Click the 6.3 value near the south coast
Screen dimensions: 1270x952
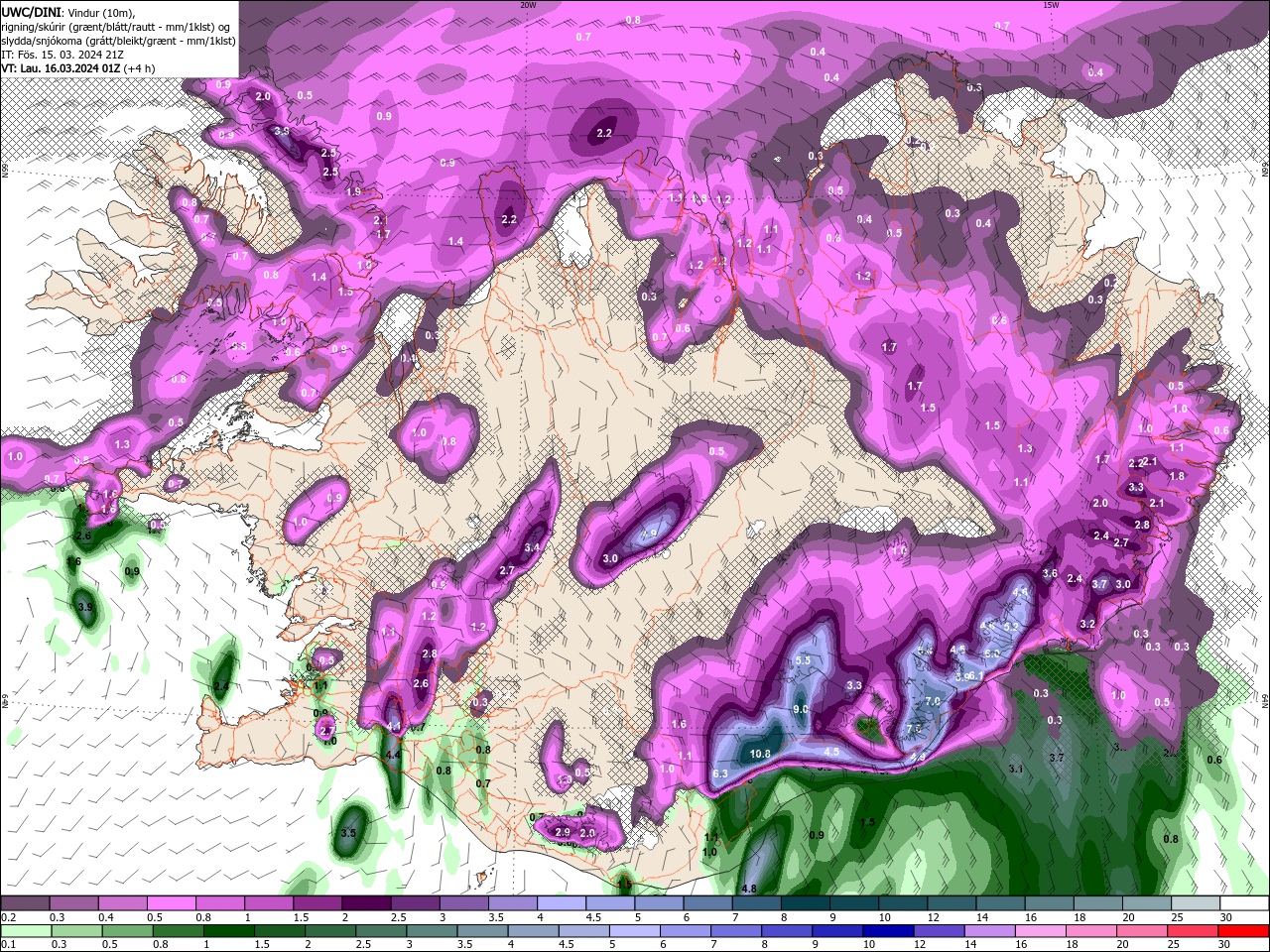pyautogui.click(x=720, y=773)
